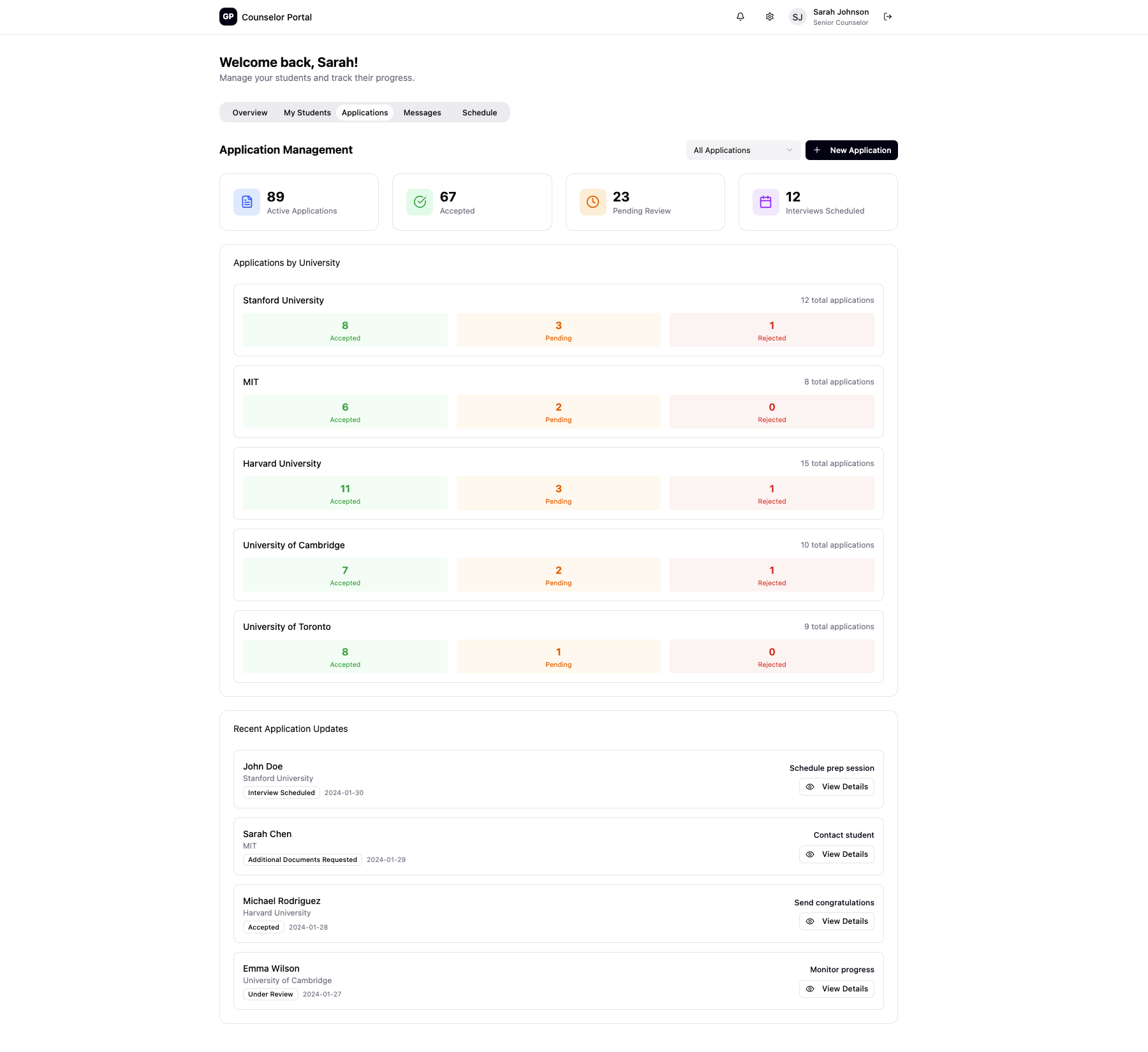This screenshot has height=1052, width=1148.
Task: Click the Interviews Scheduled calendar icon
Action: (765, 202)
